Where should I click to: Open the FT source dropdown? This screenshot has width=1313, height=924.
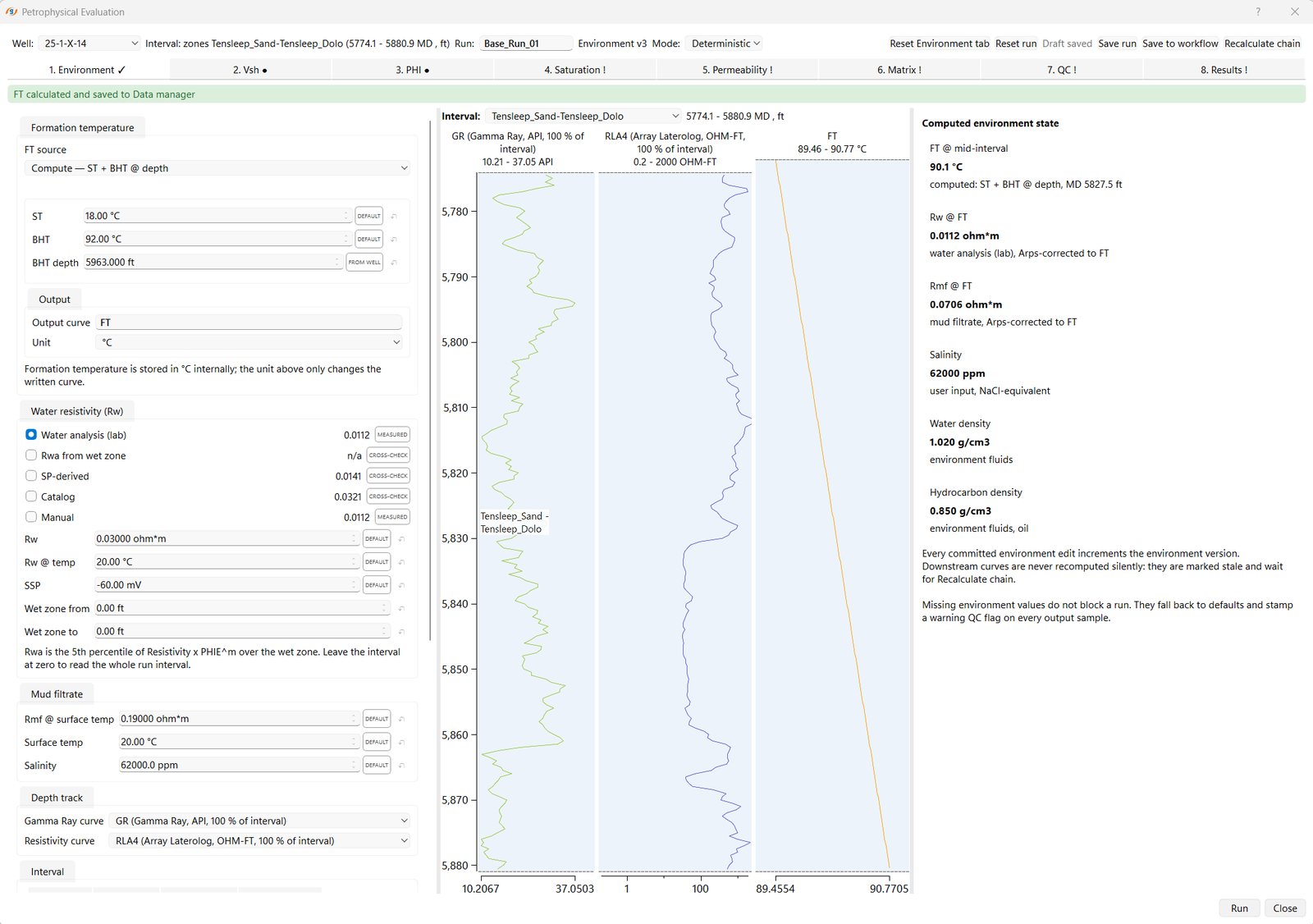[x=217, y=168]
